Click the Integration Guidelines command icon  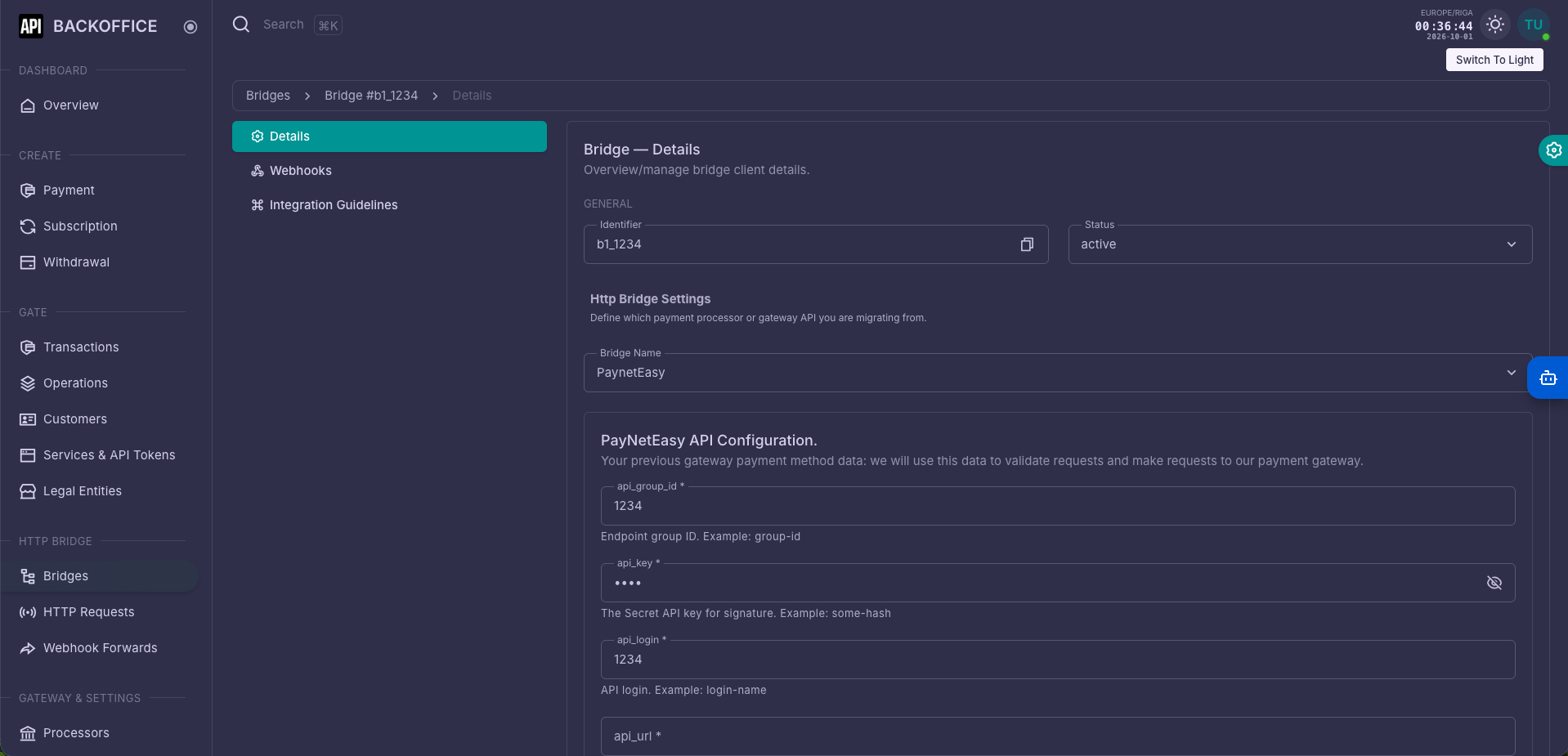258,205
